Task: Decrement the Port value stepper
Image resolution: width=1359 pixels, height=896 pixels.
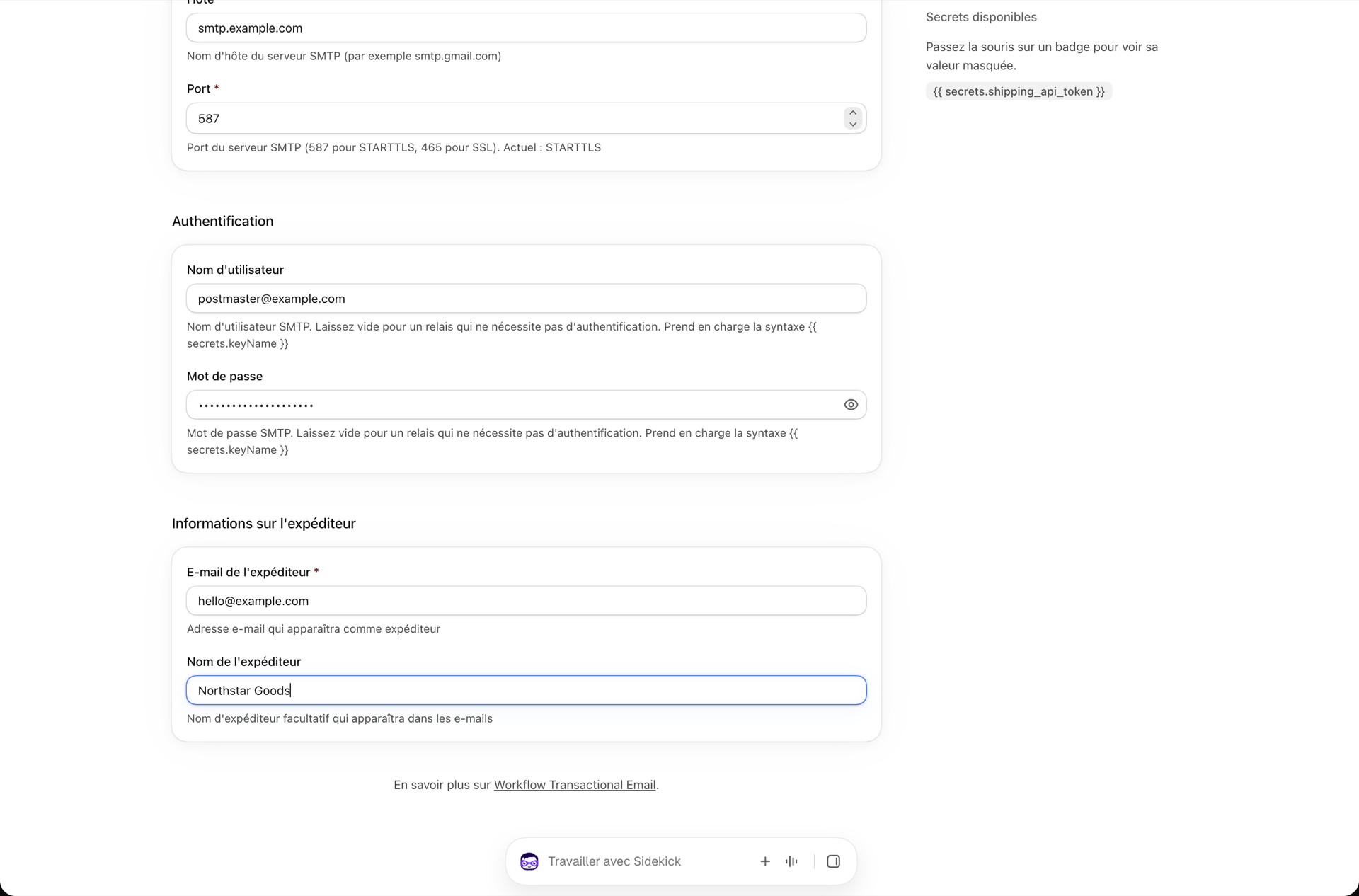Action: (x=853, y=124)
